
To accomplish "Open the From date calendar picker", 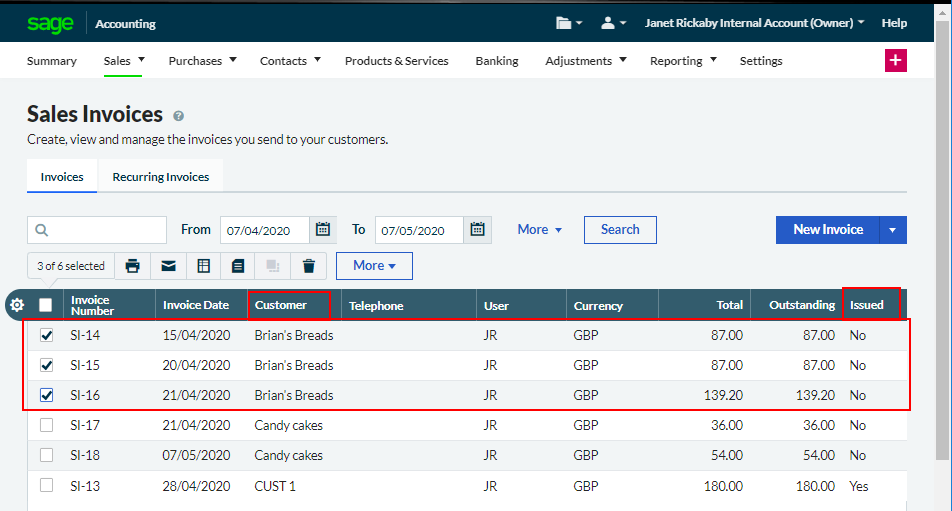I will (323, 230).
